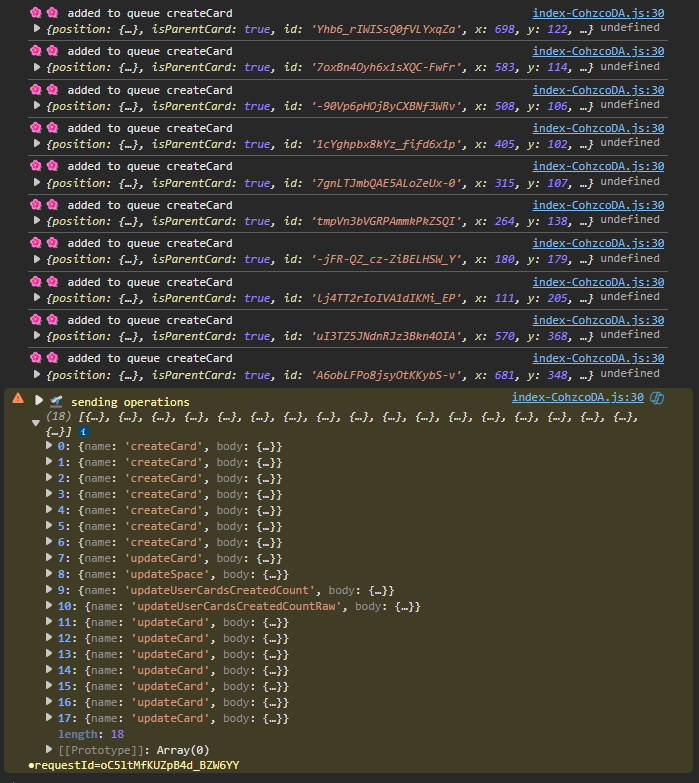Image resolution: width=699 pixels, height=783 pixels.
Task: Open the source link above the 'uI3TZ5JNdnRJz3Bkn4OIA' object
Action: point(598,320)
